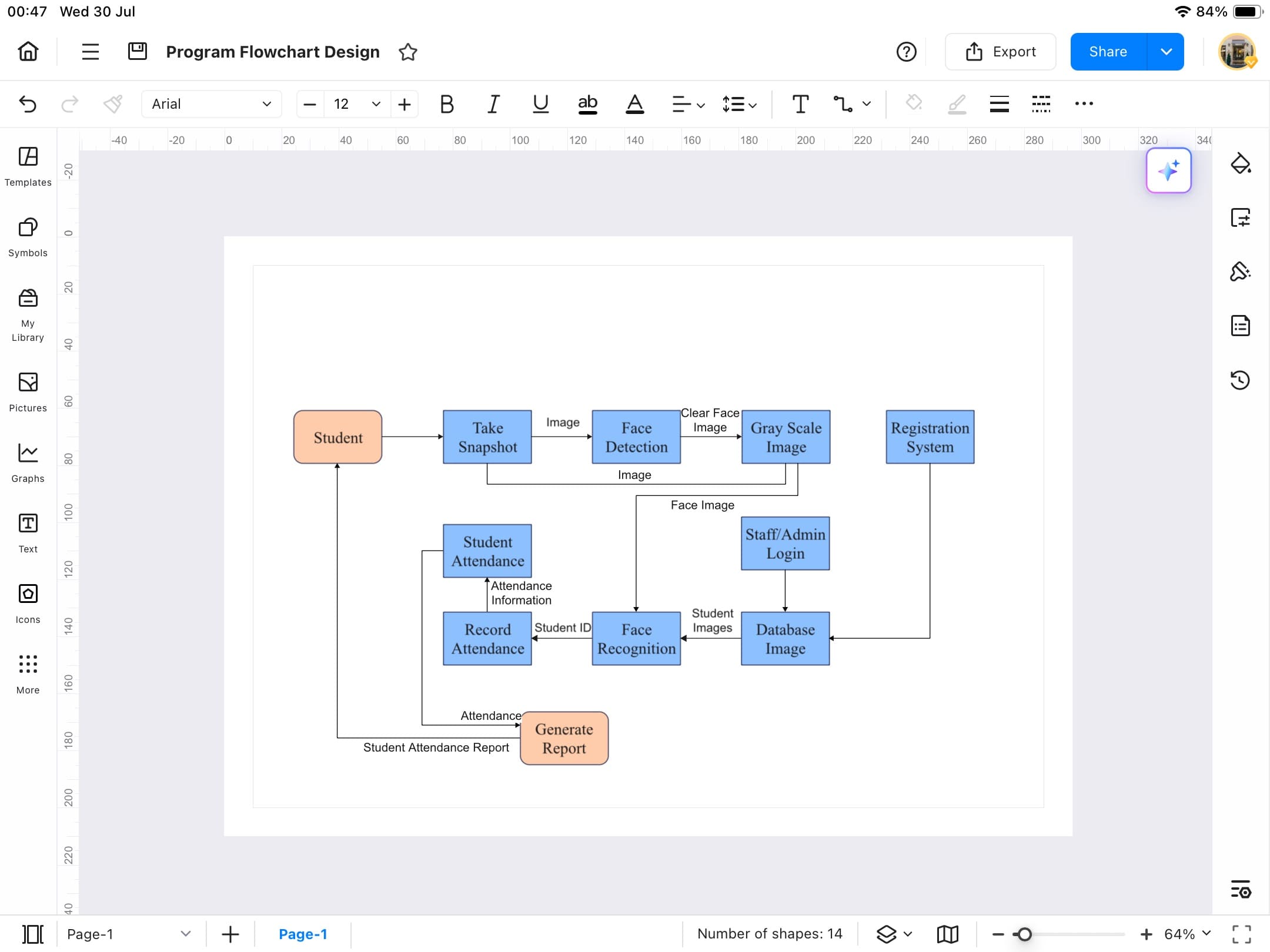Open the layers panel in bottom bar
Image resolution: width=1270 pixels, height=952 pixels.
pyautogui.click(x=887, y=933)
